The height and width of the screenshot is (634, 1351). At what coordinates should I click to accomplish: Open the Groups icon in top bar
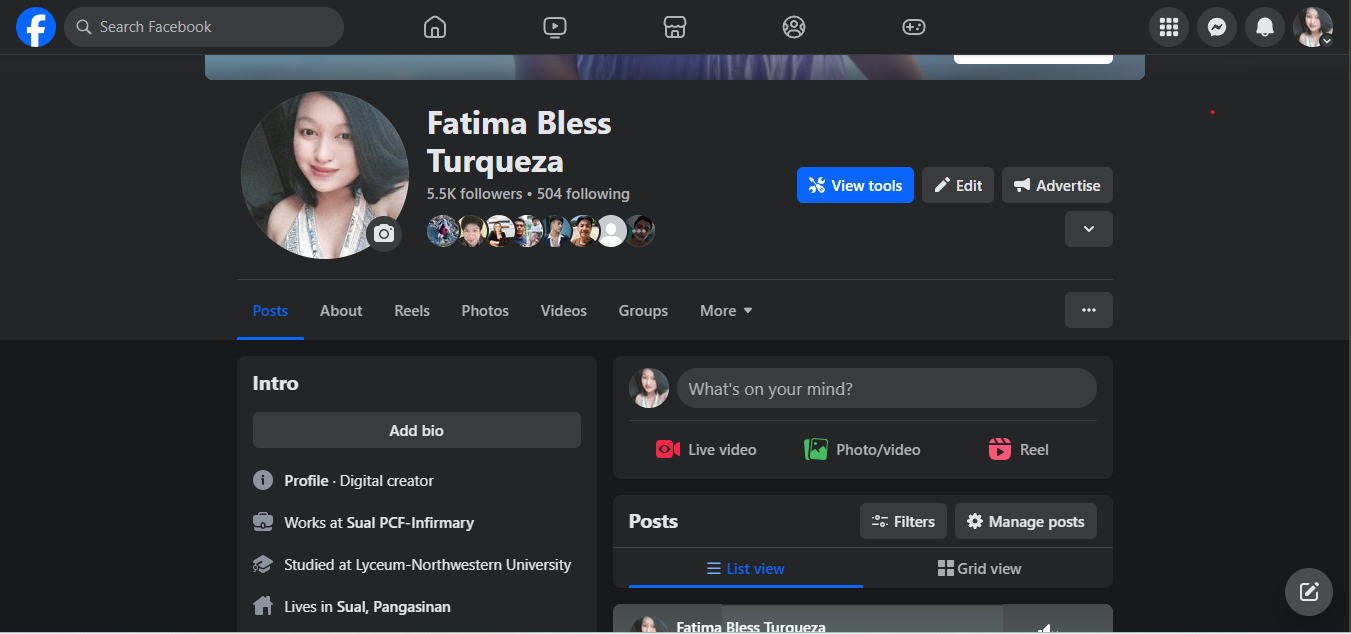tap(794, 27)
